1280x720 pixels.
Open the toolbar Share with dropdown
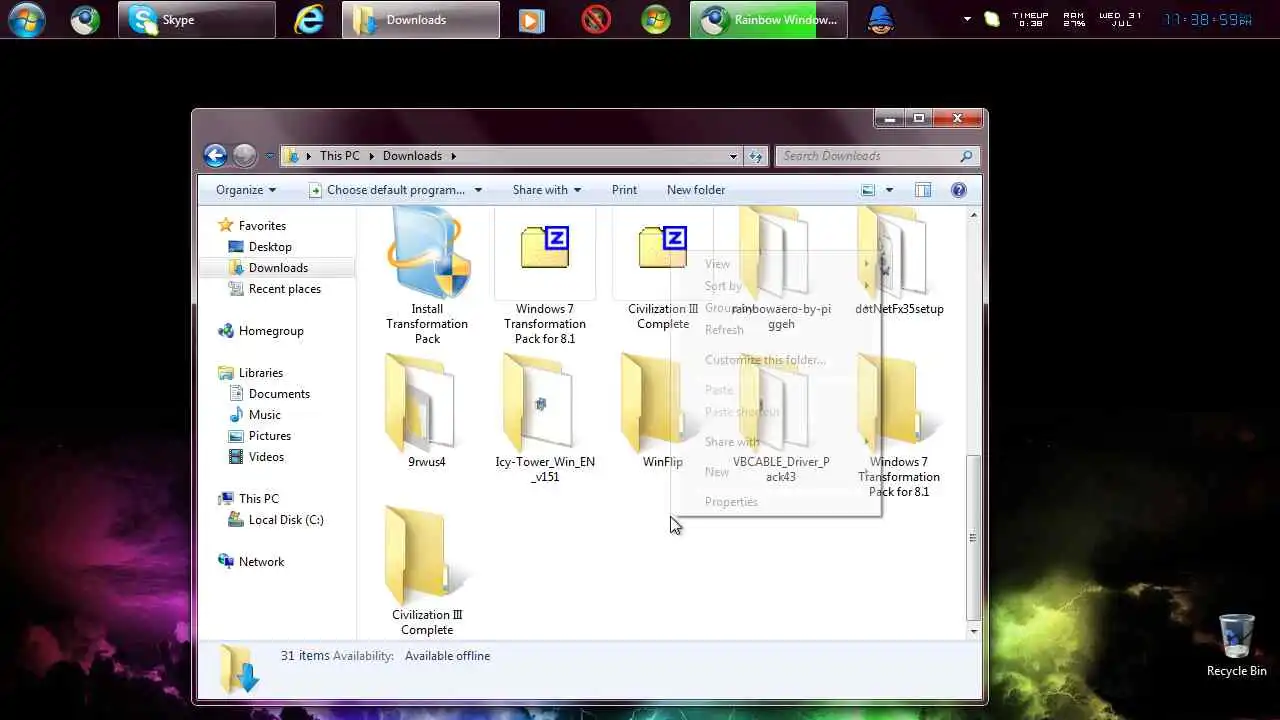547,190
